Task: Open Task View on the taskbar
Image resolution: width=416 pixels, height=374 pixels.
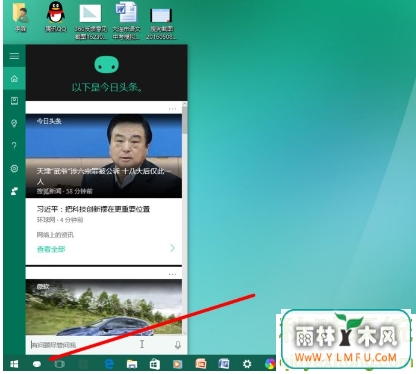Action: pos(59,364)
